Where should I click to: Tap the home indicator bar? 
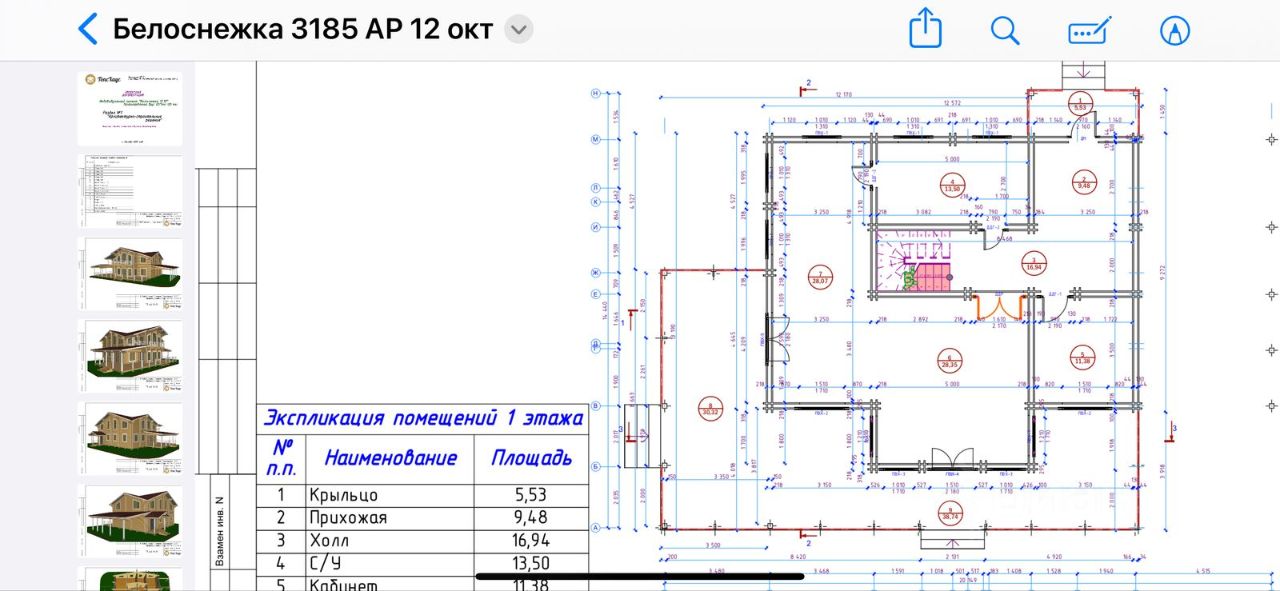[640, 576]
